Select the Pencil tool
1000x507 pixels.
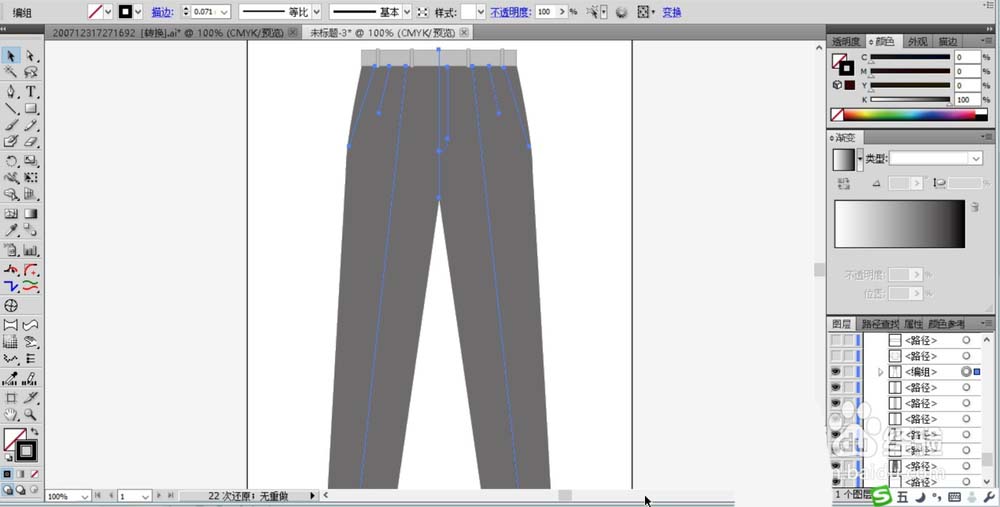[x=31, y=125]
